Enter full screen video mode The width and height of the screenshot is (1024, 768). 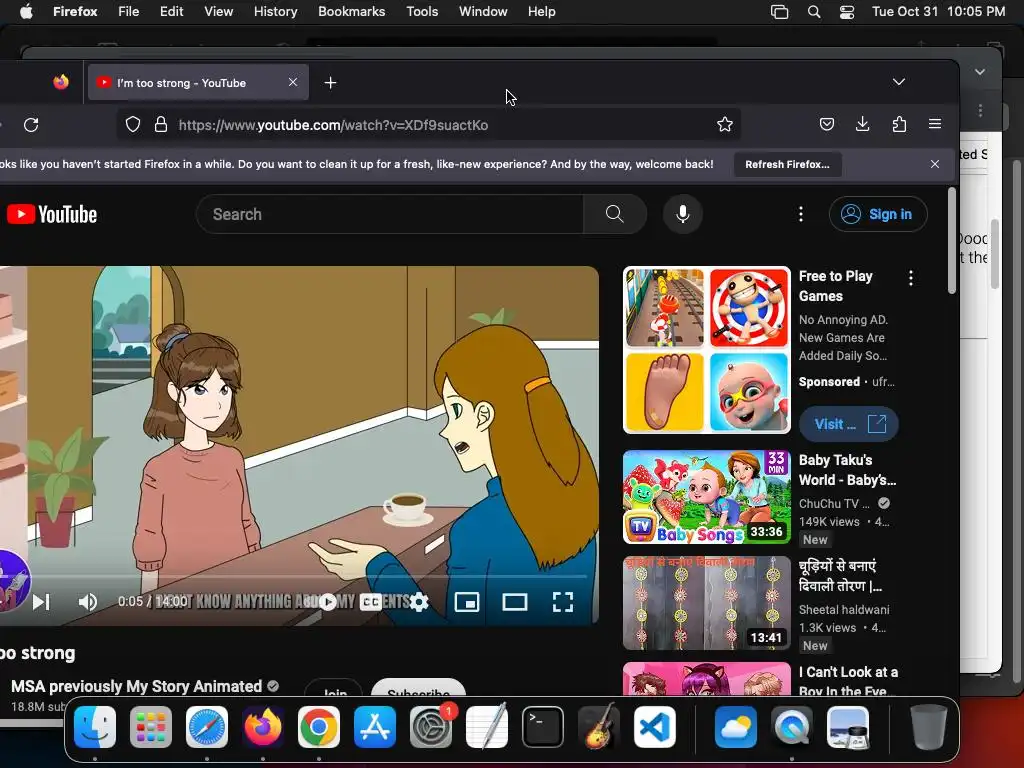(x=563, y=601)
